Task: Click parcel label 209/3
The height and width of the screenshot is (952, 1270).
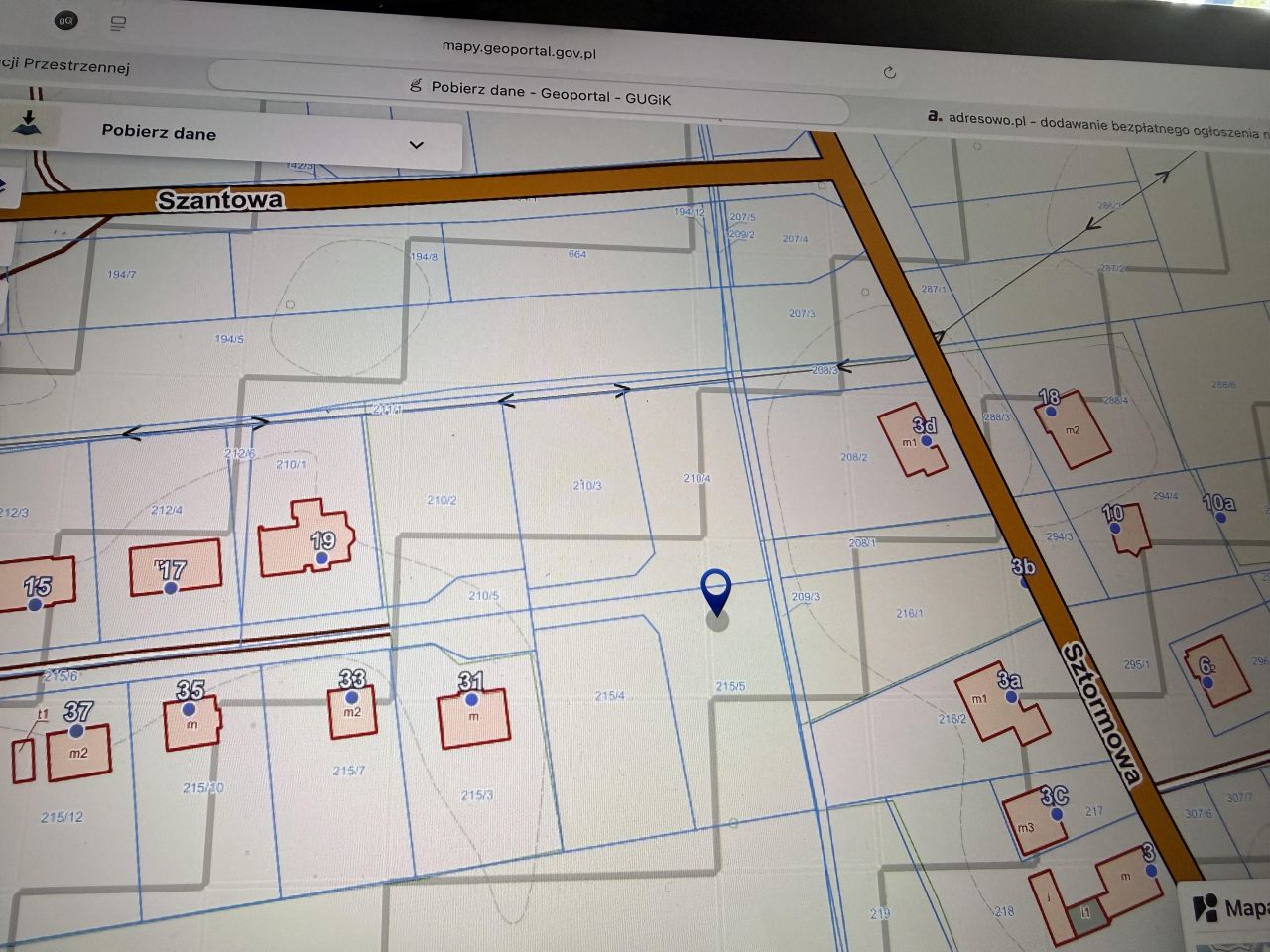Action: click(x=806, y=597)
